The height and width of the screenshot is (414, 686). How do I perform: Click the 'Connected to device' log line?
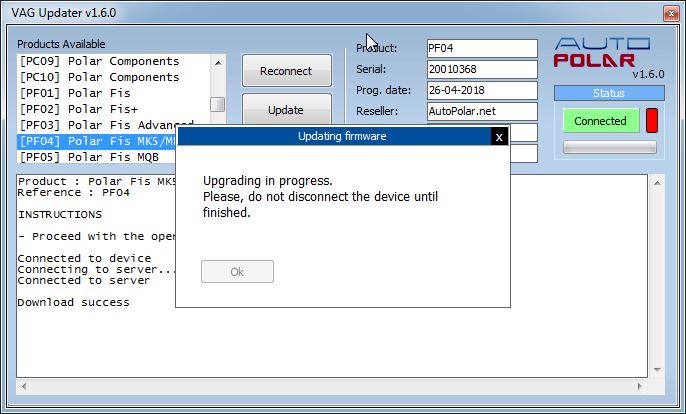(84, 258)
